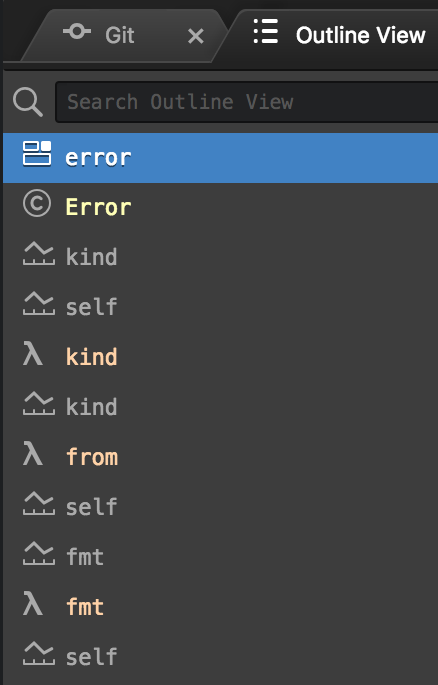Click the magnifying glass search icon
The width and height of the screenshot is (438, 685).
pos(28,102)
